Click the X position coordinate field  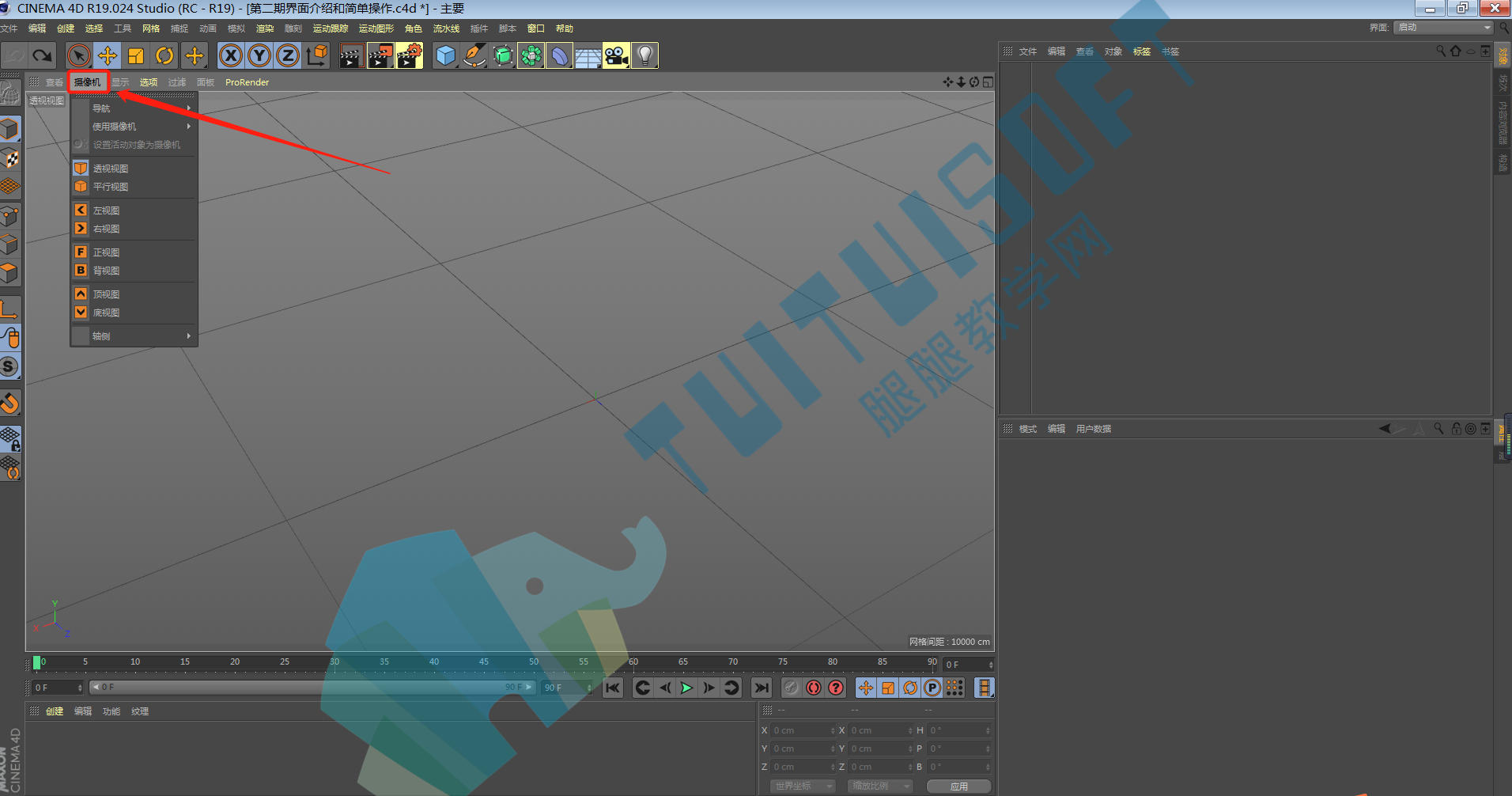point(803,730)
